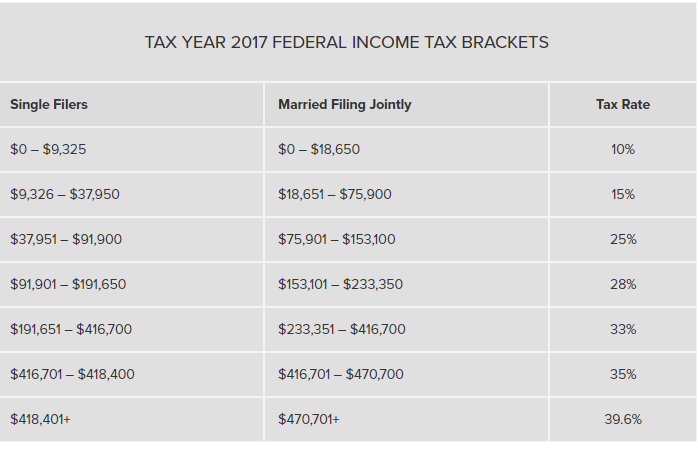Click the 28% tax rate cell
Screen dimensions: 698x449
[x=623, y=284]
